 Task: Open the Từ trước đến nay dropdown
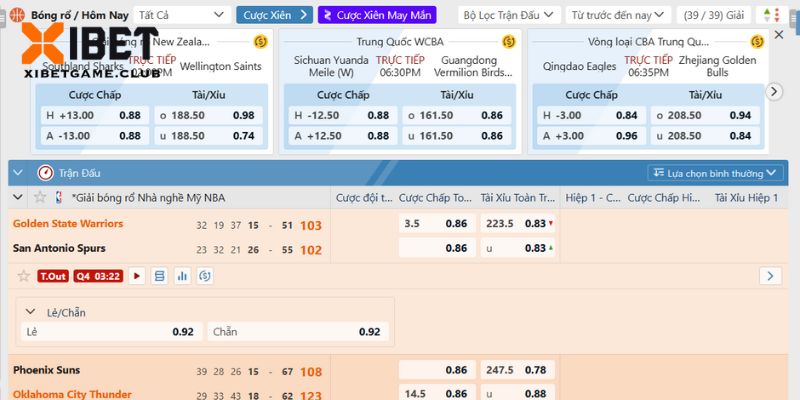pyautogui.click(x=618, y=15)
